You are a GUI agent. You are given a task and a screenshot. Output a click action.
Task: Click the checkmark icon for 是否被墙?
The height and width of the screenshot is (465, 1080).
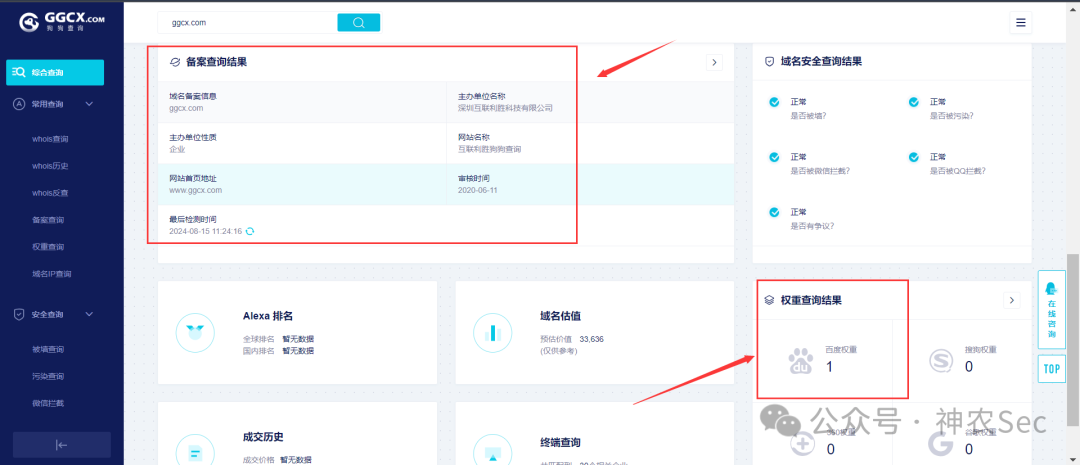tap(774, 102)
